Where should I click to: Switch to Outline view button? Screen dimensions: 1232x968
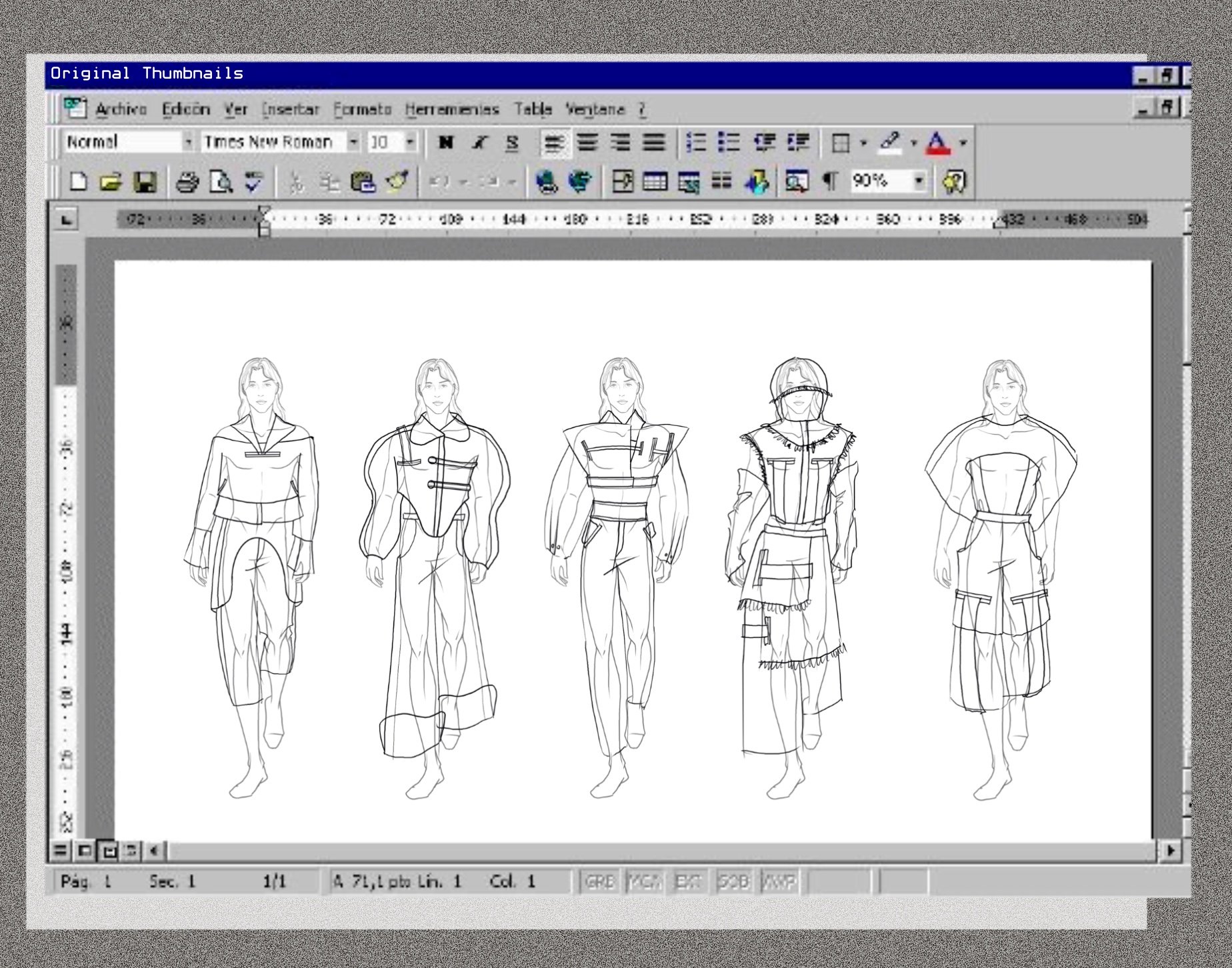click(131, 851)
